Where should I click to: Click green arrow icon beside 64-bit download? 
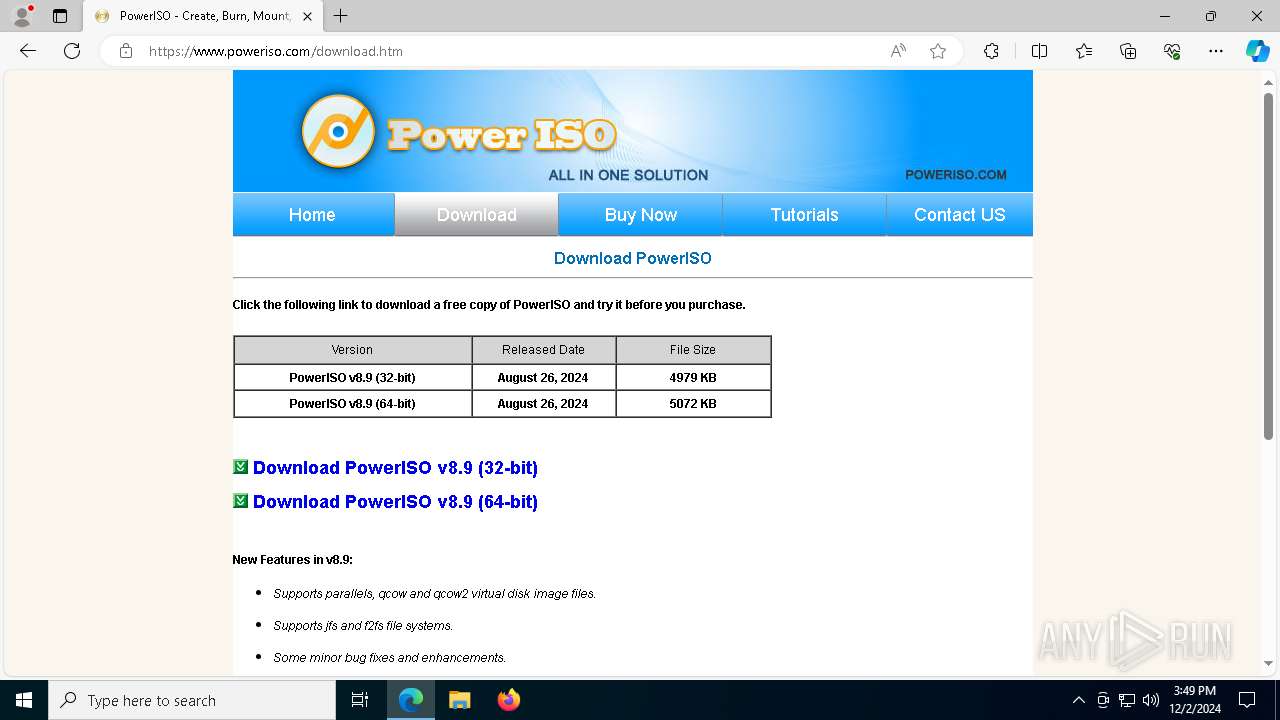(x=240, y=501)
